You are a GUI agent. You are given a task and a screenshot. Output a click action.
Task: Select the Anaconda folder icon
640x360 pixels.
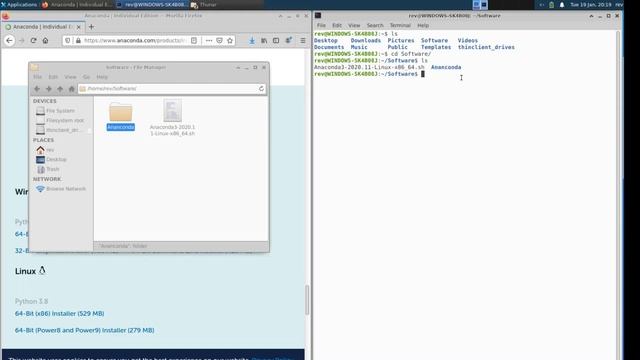[120, 112]
